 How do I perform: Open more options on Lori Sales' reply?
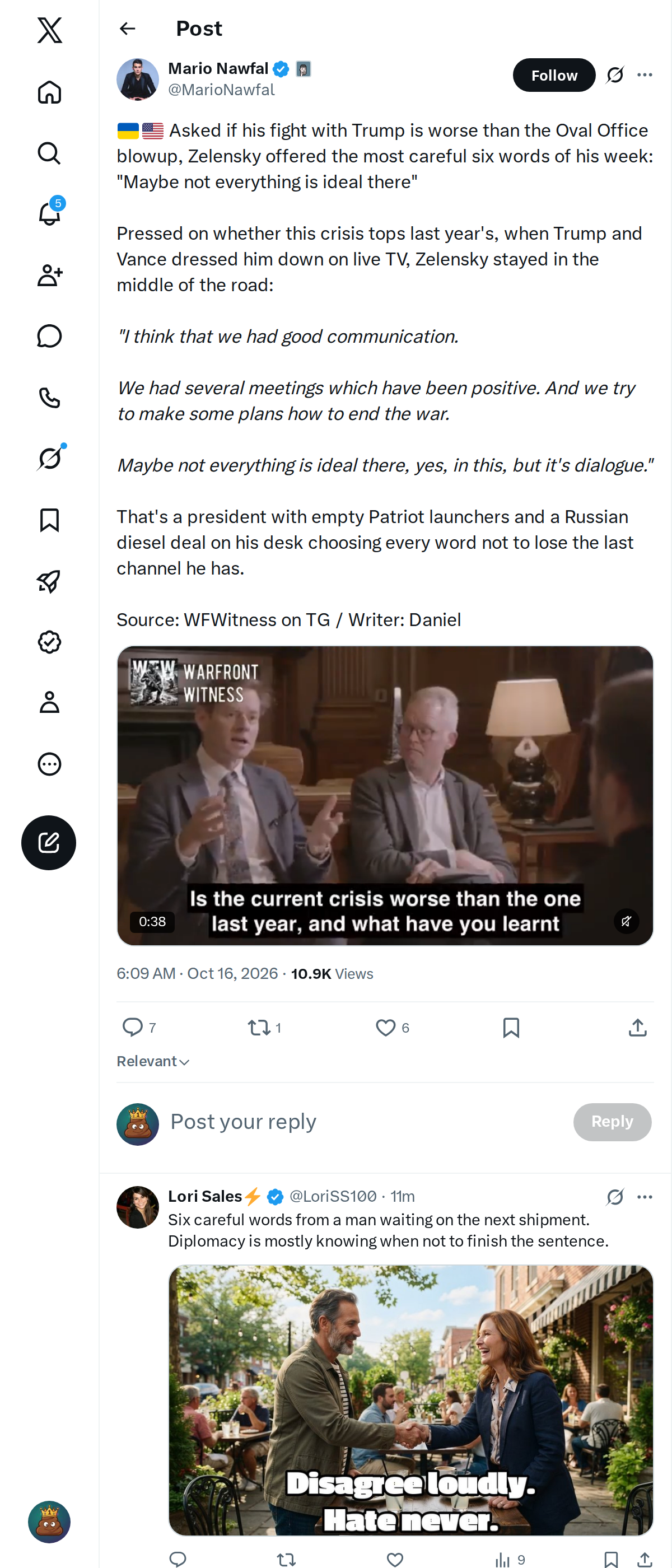645,1197
